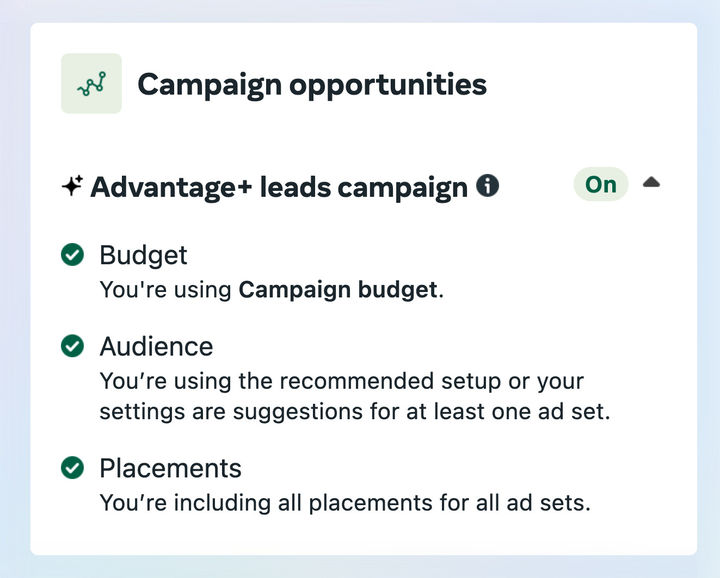Click the Advantage+ leads campaign title
This screenshot has width=720, height=578.
279,187
